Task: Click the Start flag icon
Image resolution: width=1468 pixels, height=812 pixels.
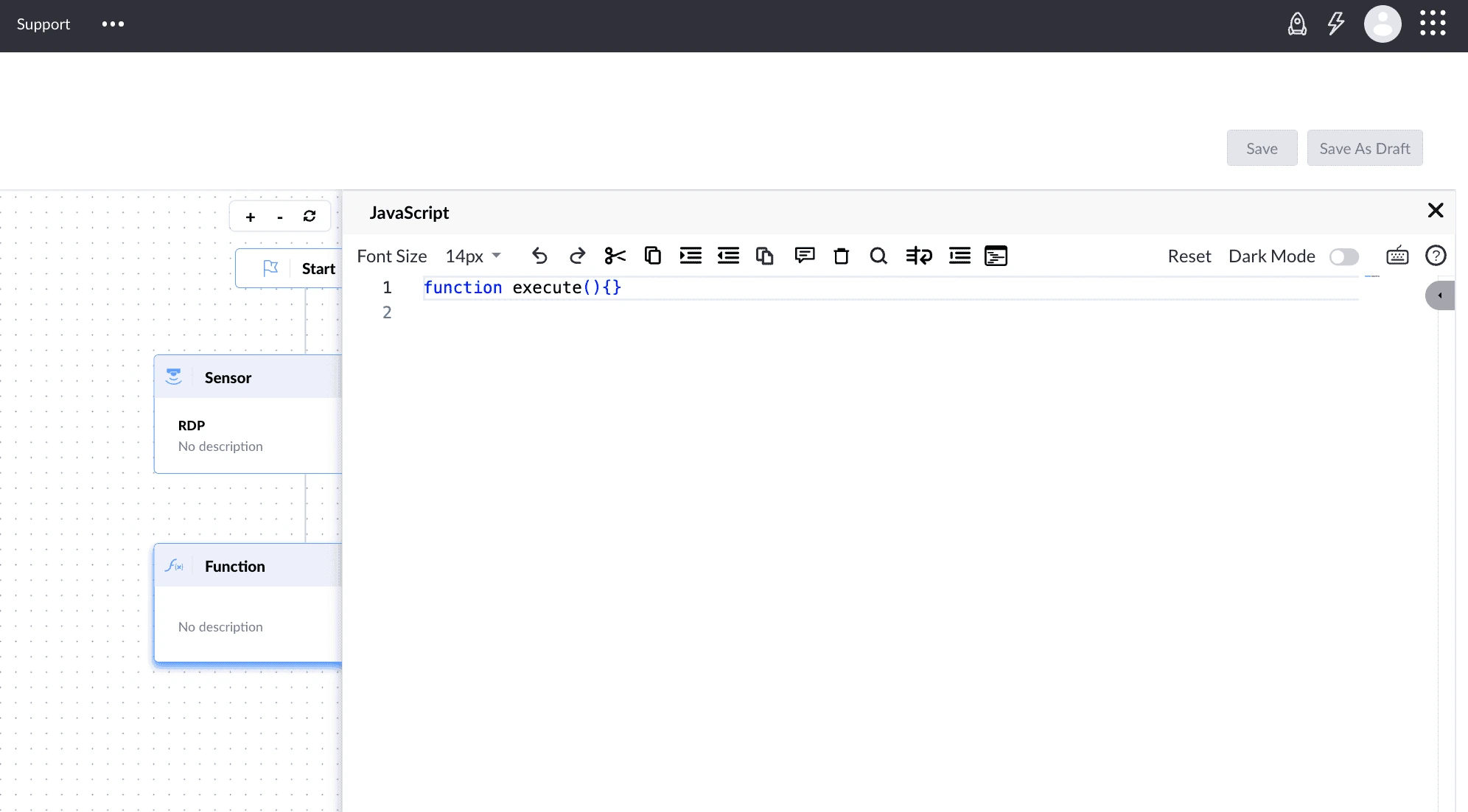Action: [x=270, y=268]
